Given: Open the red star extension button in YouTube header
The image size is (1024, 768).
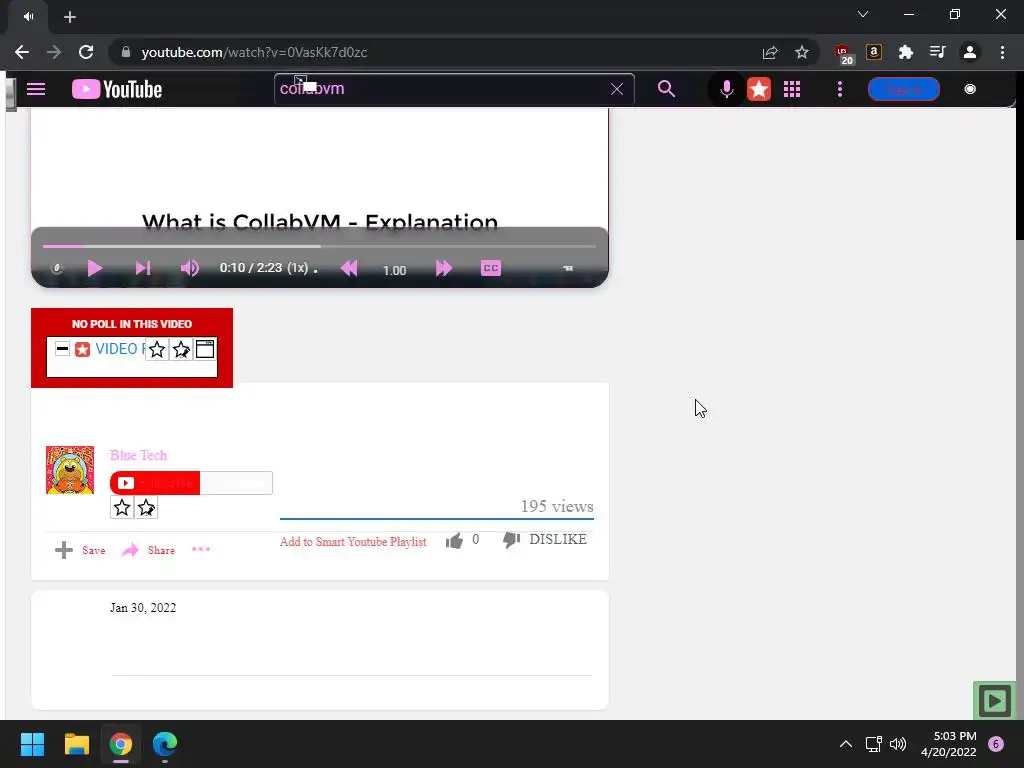Looking at the screenshot, I should (x=759, y=89).
